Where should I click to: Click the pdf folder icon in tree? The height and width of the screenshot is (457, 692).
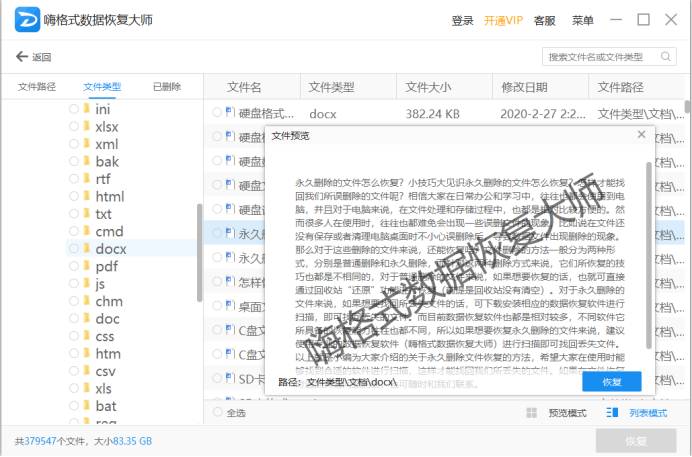86,267
